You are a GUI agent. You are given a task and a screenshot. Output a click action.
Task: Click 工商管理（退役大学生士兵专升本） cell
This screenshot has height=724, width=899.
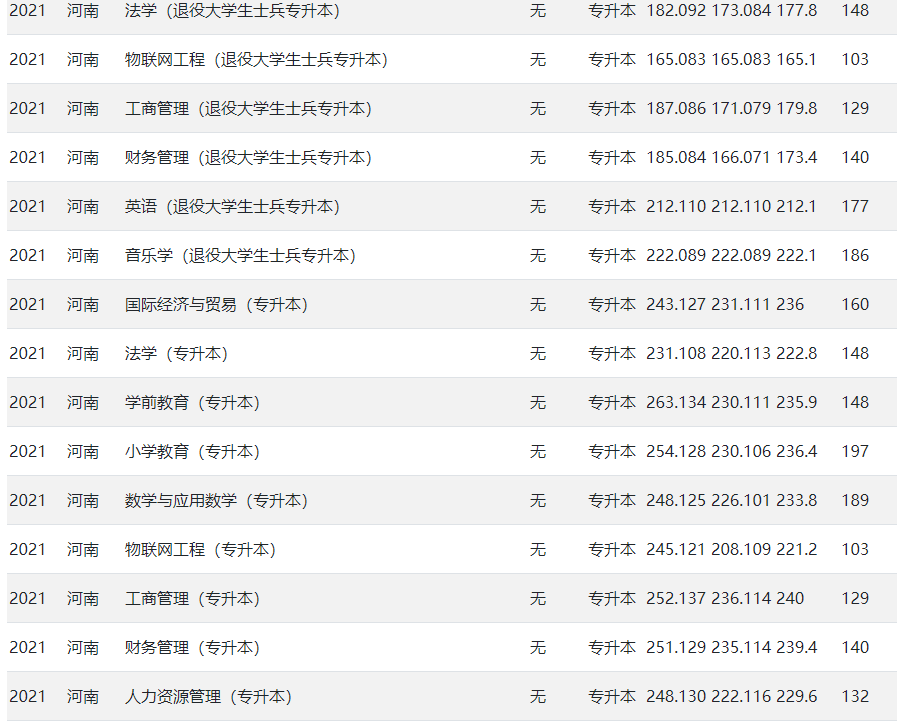pos(248,108)
